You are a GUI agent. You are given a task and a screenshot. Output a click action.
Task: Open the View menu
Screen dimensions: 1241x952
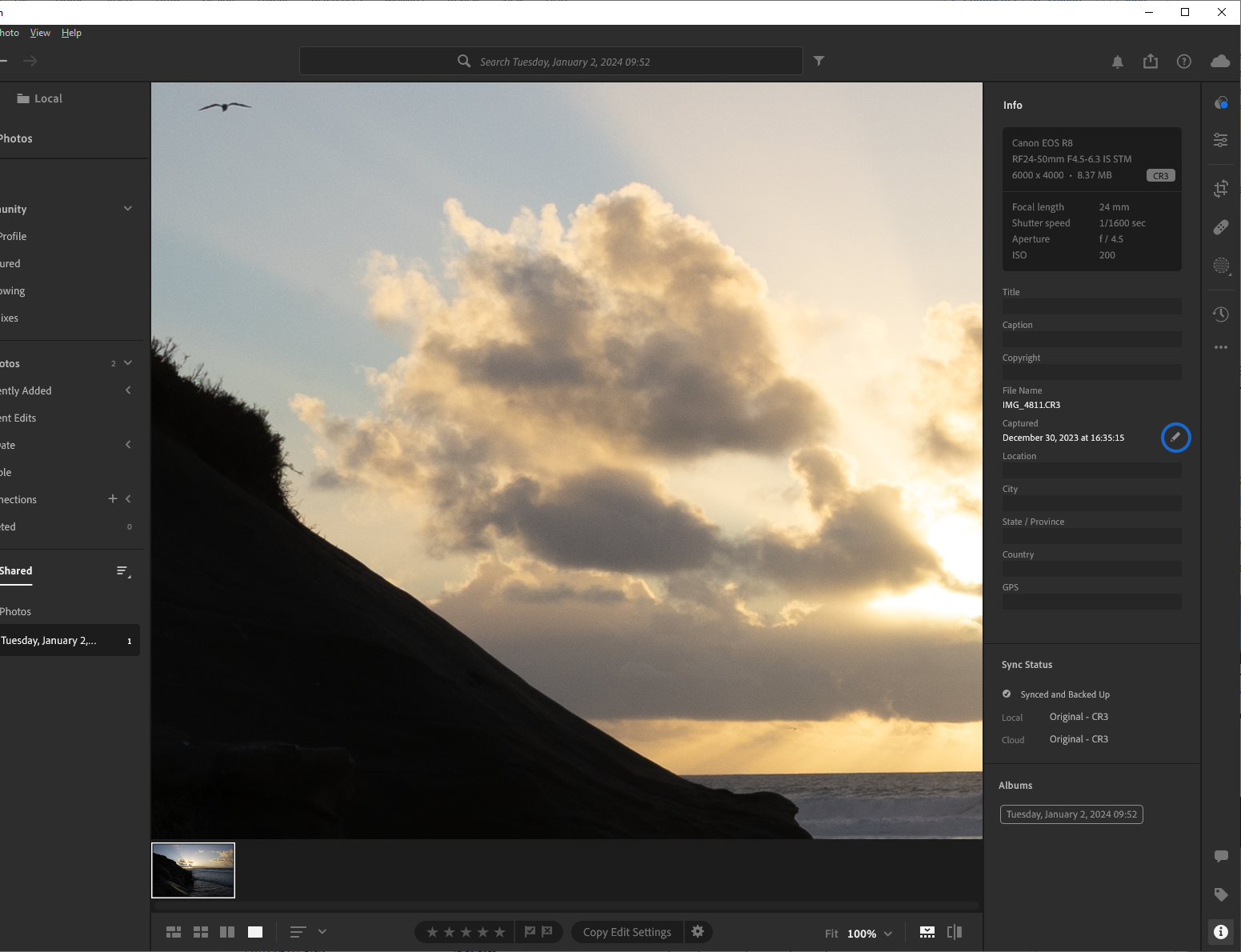click(40, 33)
